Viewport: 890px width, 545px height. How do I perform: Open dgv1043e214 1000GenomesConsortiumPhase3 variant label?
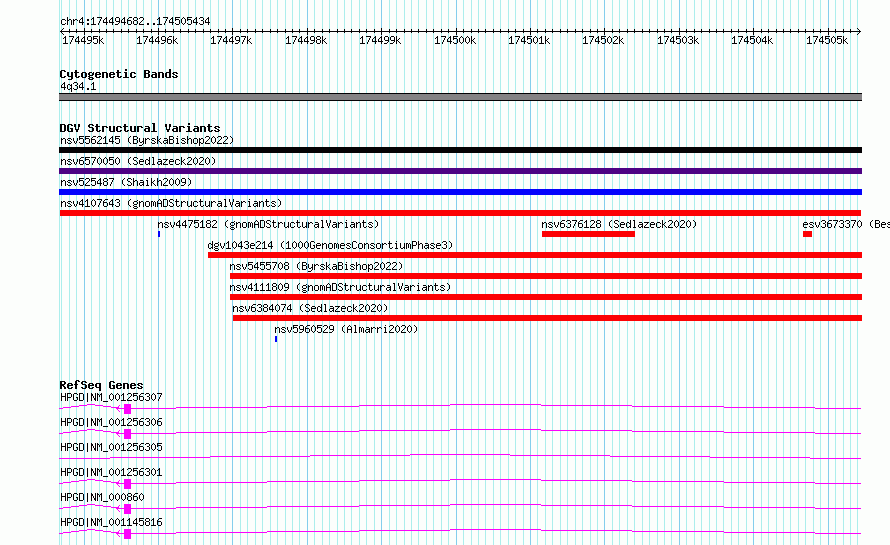point(330,245)
